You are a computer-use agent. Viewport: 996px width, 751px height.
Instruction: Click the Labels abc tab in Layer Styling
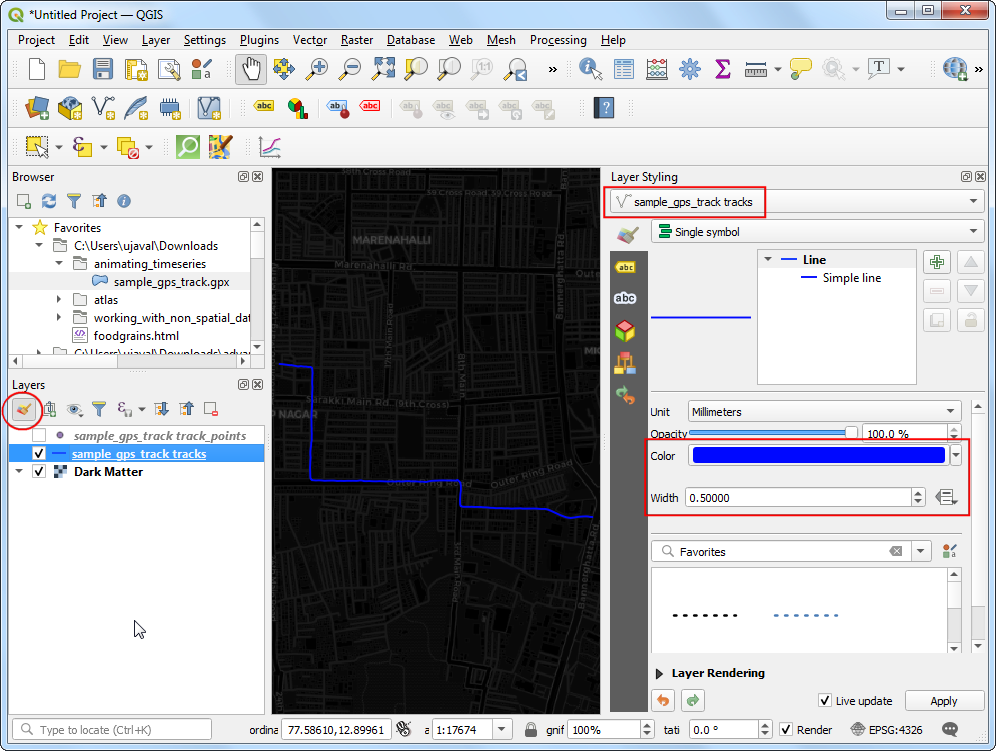point(625,267)
